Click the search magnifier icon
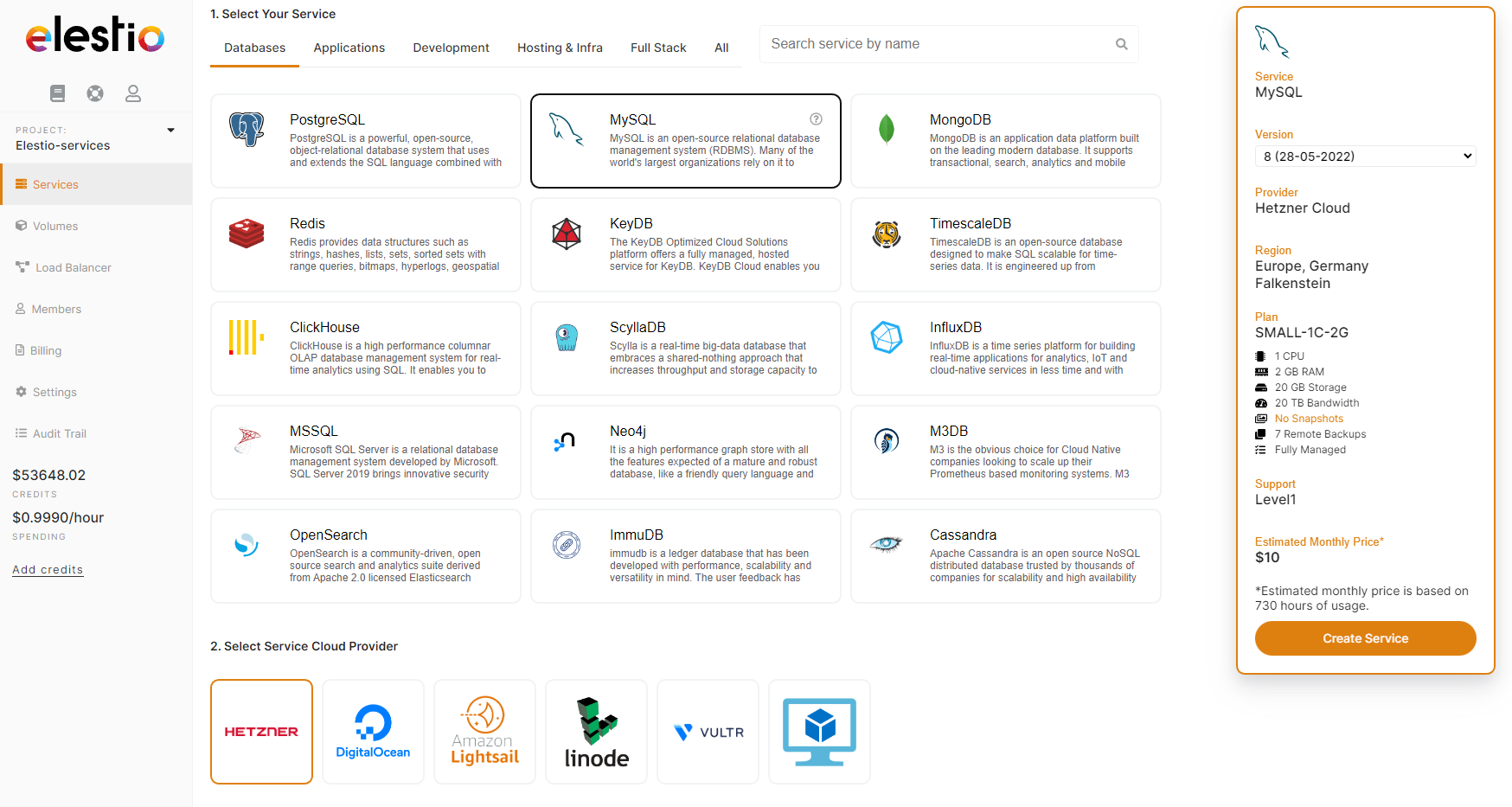This screenshot has width=1512, height=807. (1121, 44)
